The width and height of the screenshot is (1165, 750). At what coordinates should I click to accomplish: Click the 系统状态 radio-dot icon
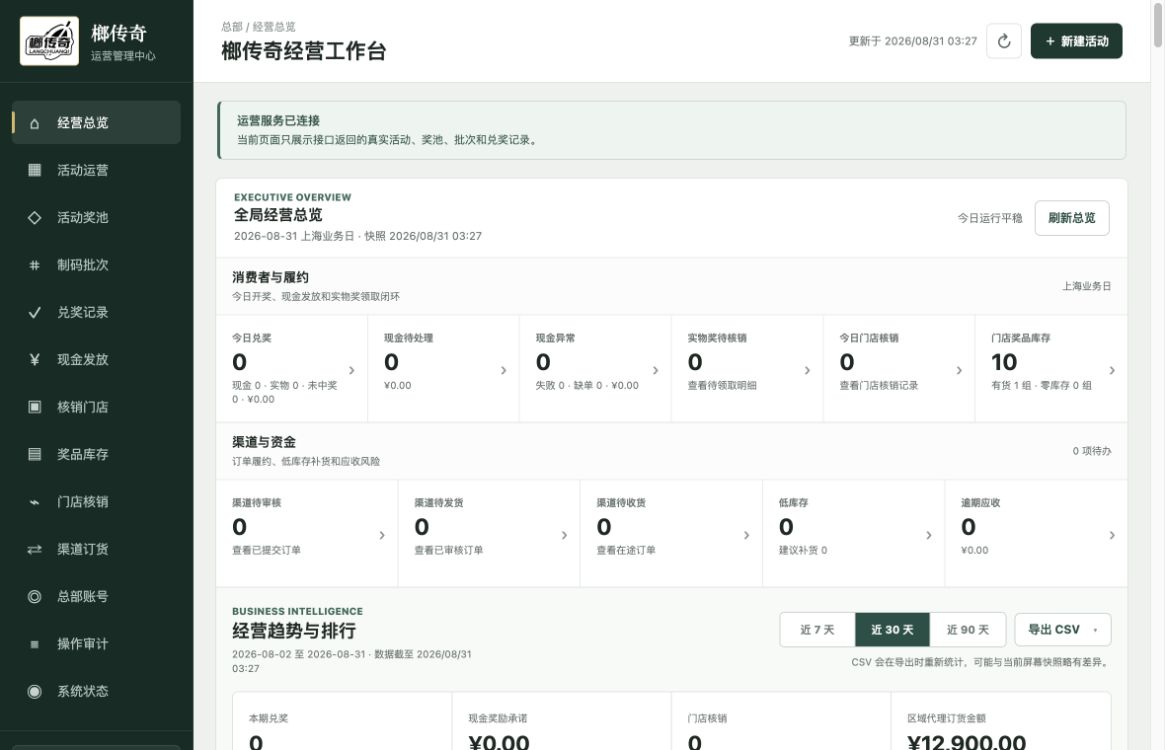tap(34, 691)
